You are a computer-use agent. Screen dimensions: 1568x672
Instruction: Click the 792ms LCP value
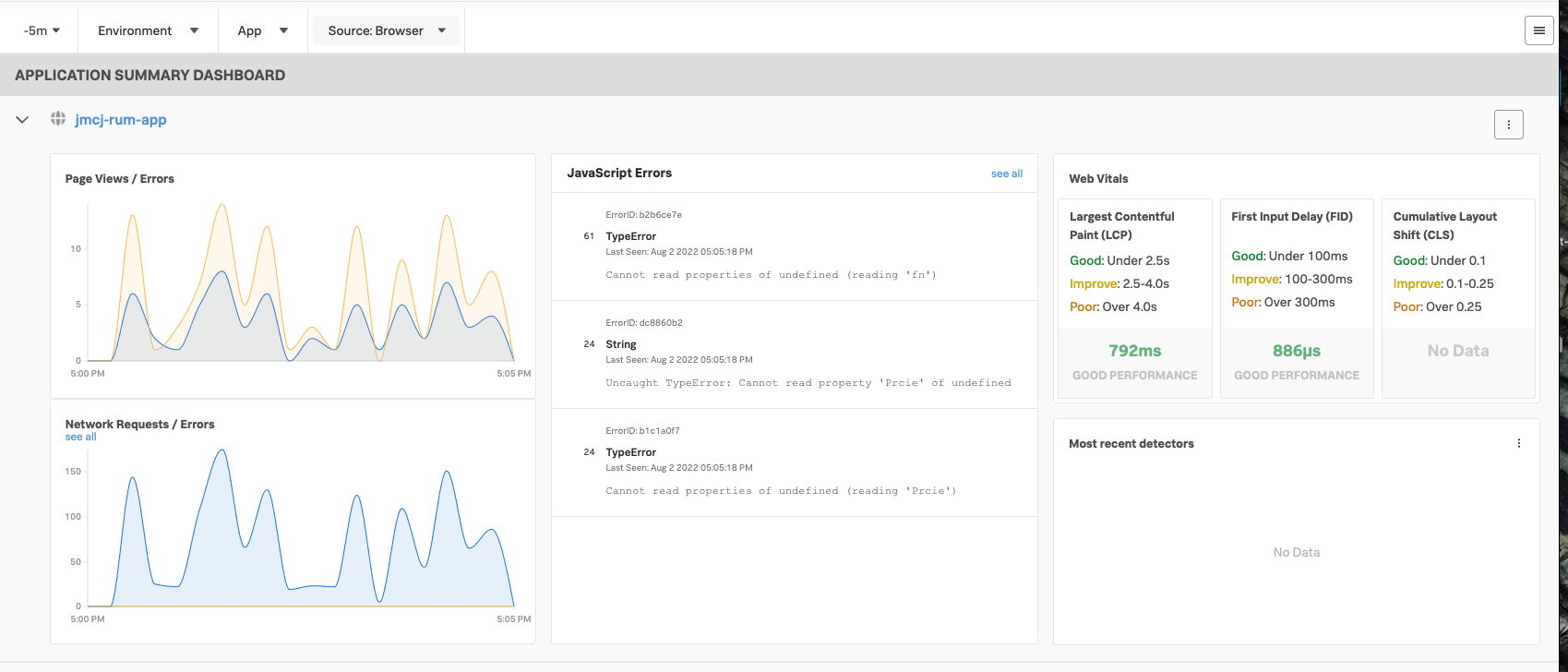point(1134,351)
